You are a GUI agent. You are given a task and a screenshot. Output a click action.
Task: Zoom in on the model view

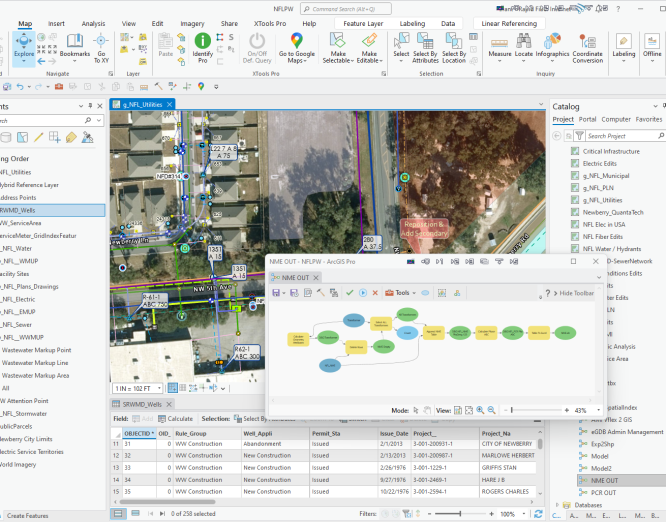click(x=480, y=410)
